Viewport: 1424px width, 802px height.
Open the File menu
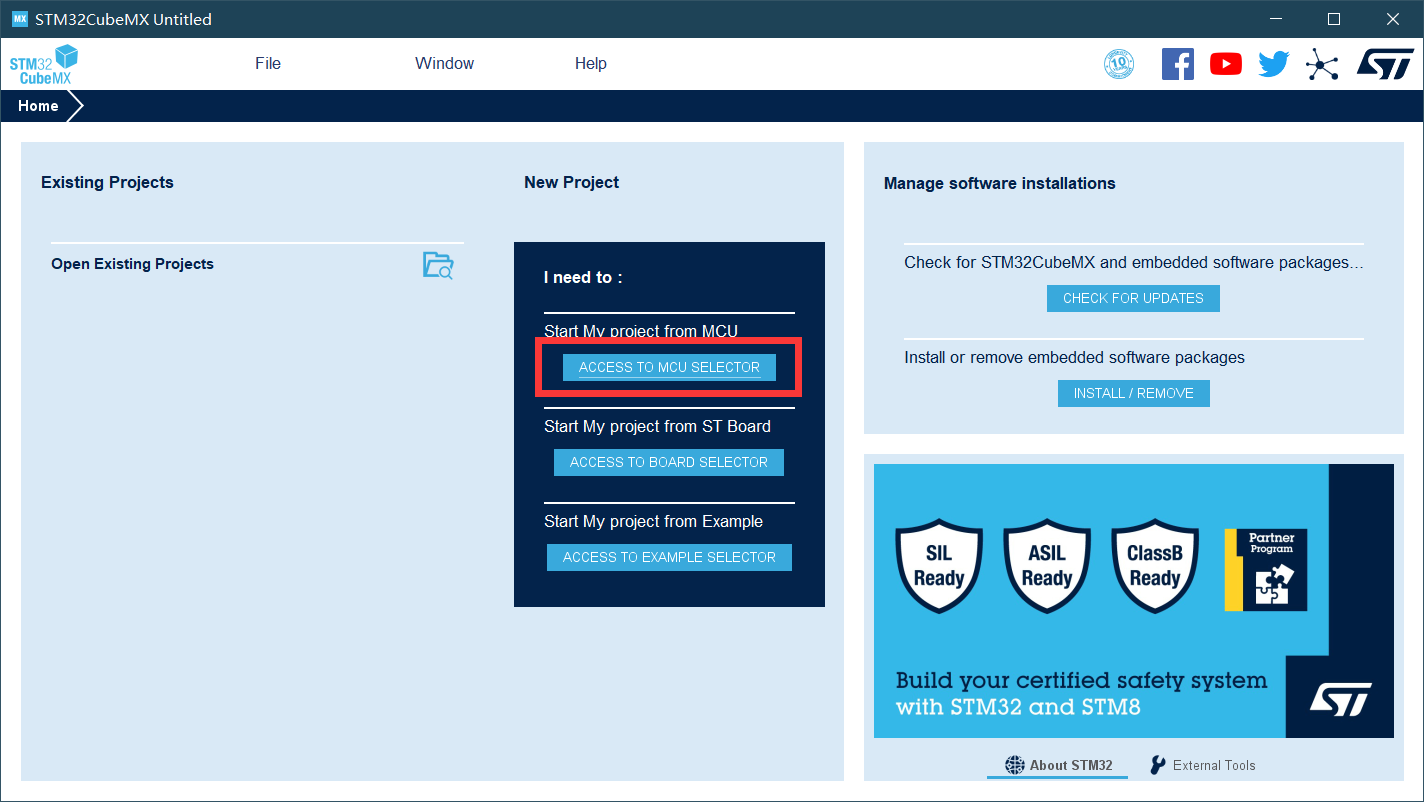[x=268, y=64]
